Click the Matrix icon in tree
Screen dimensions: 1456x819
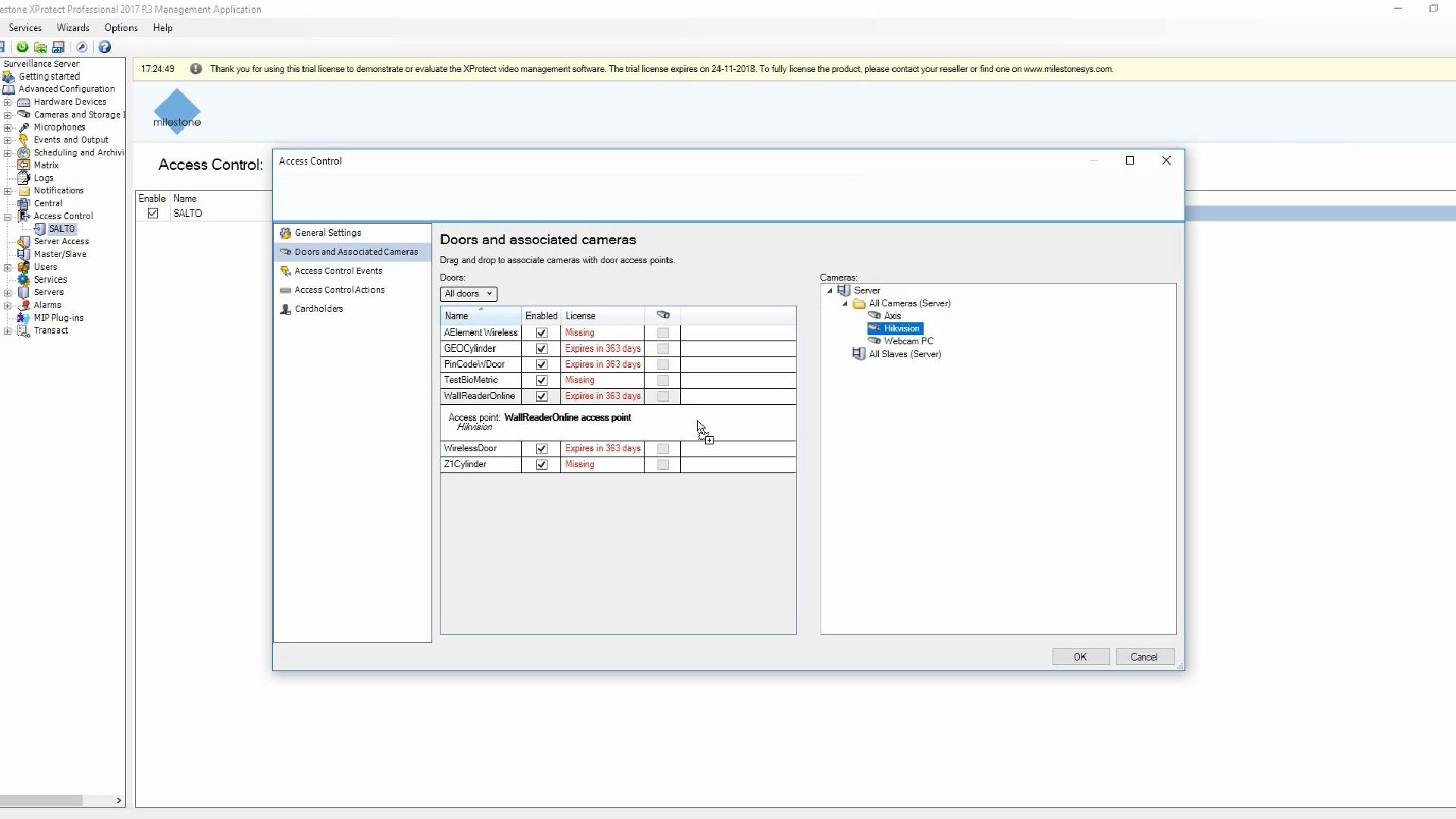pyautogui.click(x=24, y=165)
